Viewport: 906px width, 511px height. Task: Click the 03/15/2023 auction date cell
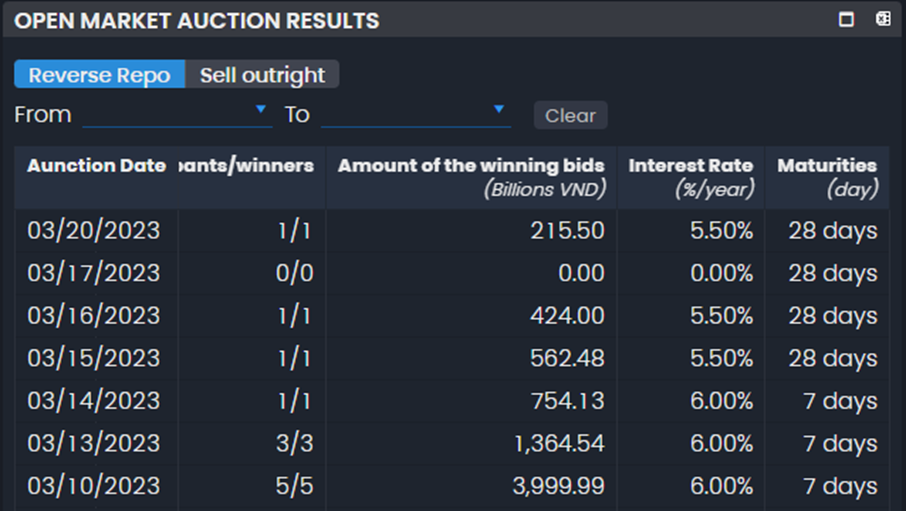(x=94, y=358)
